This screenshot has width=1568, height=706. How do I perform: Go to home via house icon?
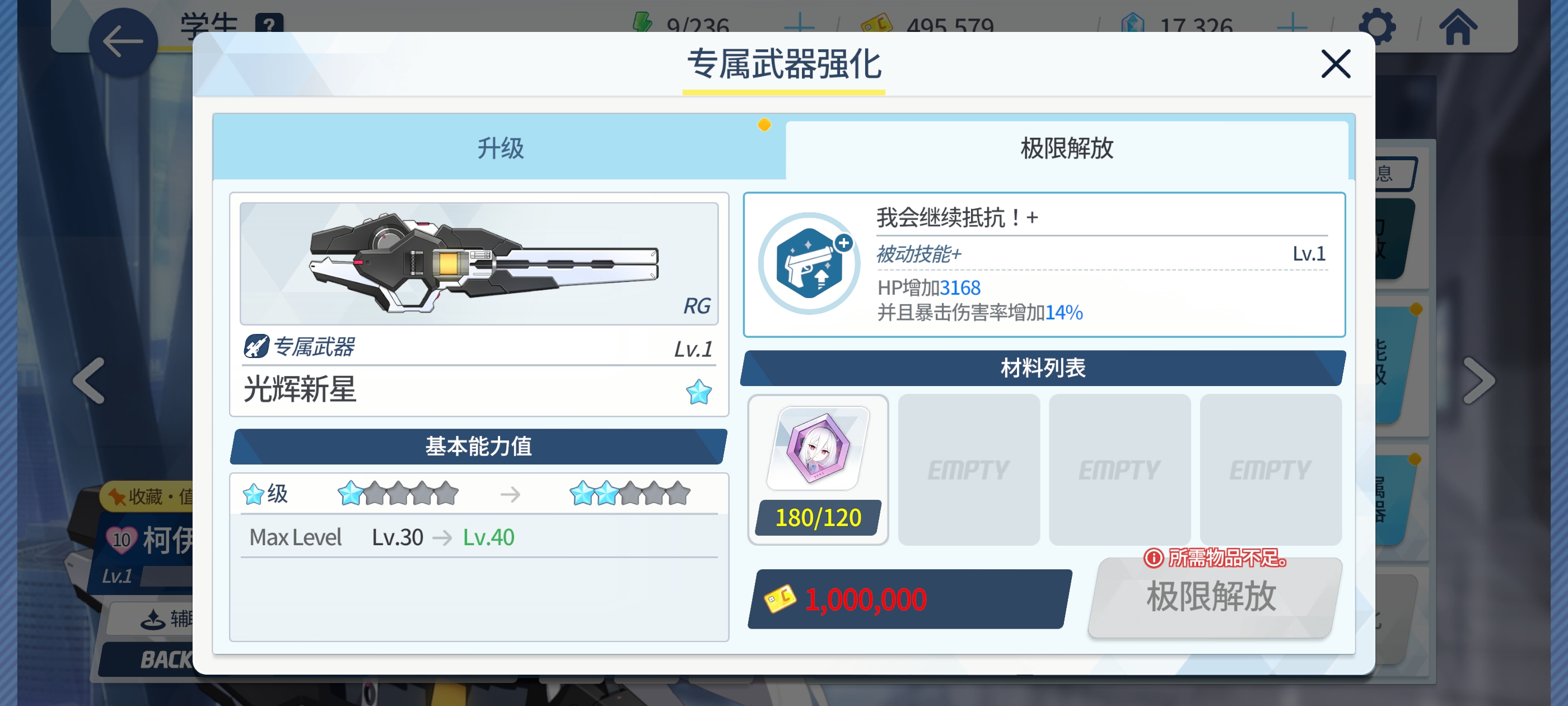click(x=1457, y=27)
